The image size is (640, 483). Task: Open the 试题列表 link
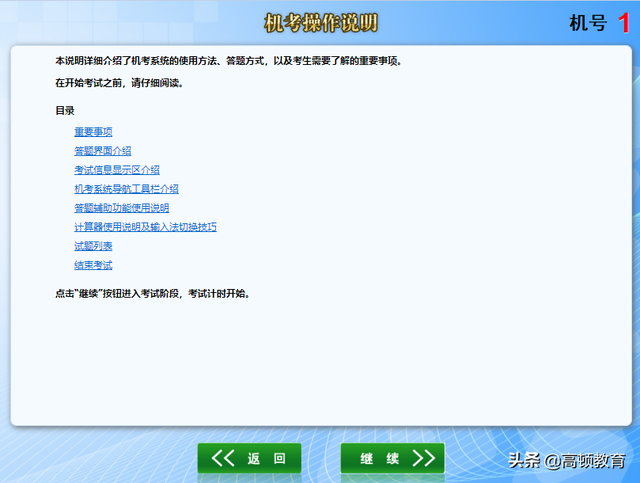tap(93, 246)
